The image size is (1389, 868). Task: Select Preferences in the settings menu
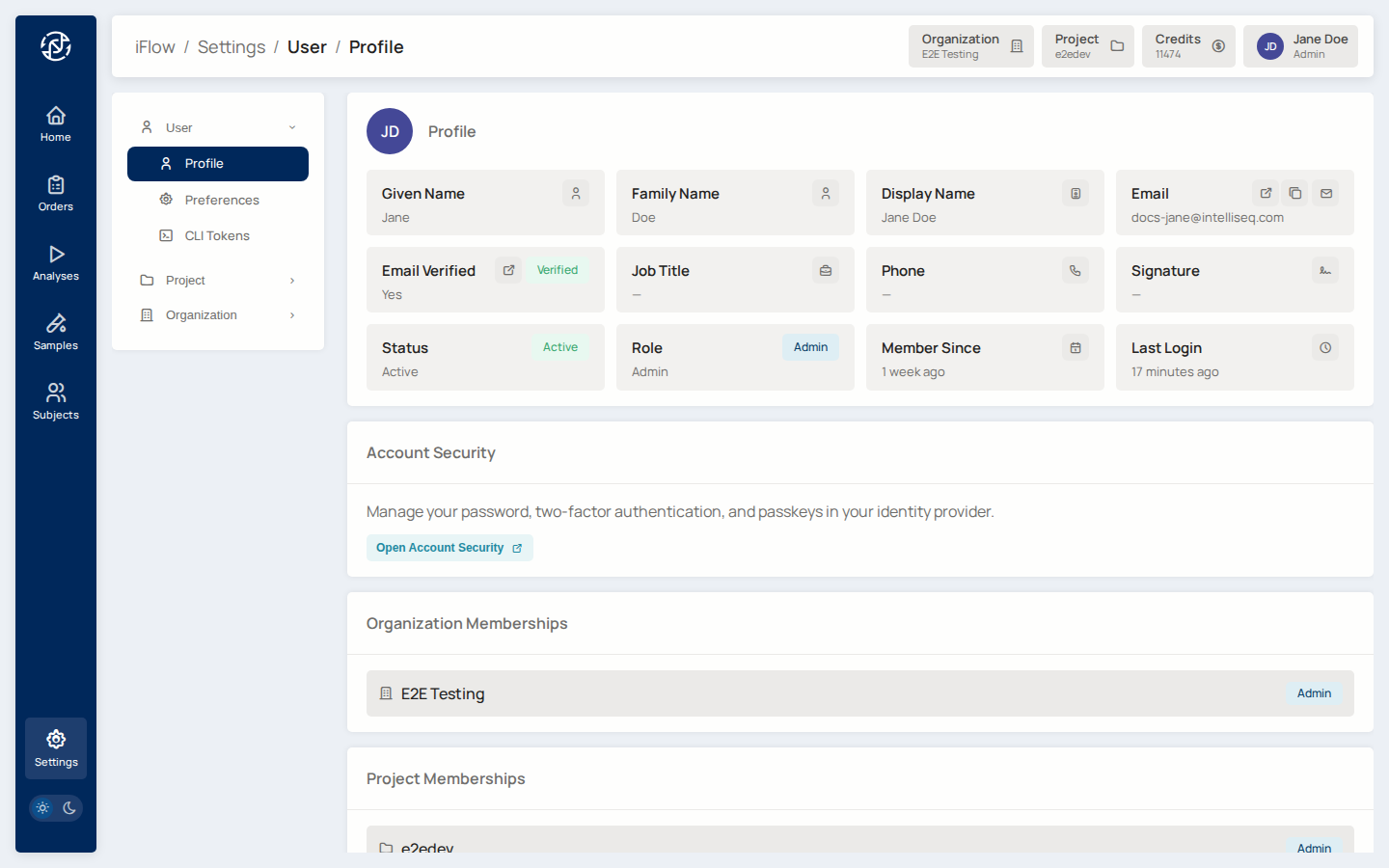[x=222, y=200]
